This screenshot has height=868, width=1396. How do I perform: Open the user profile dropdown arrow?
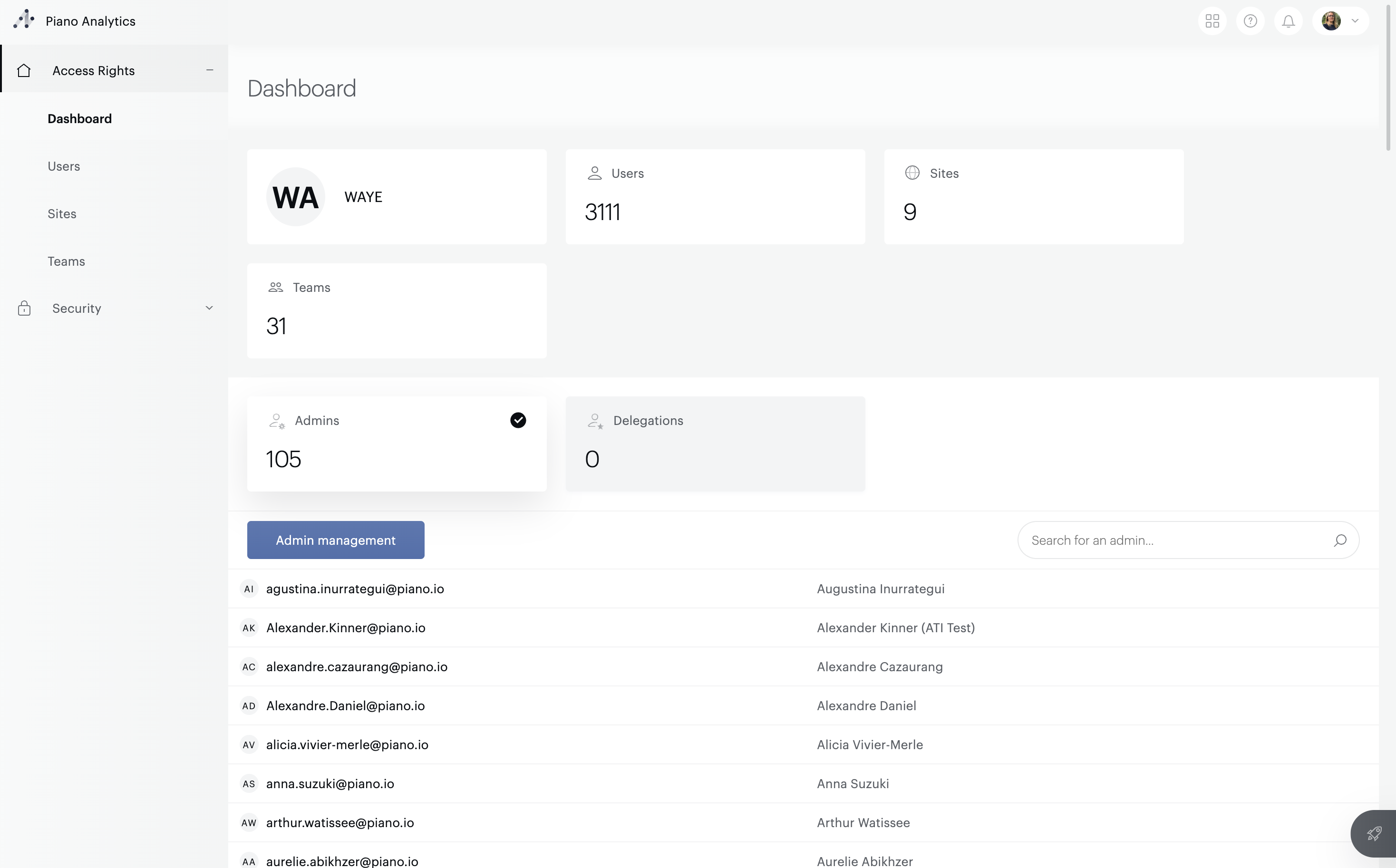click(x=1355, y=21)
